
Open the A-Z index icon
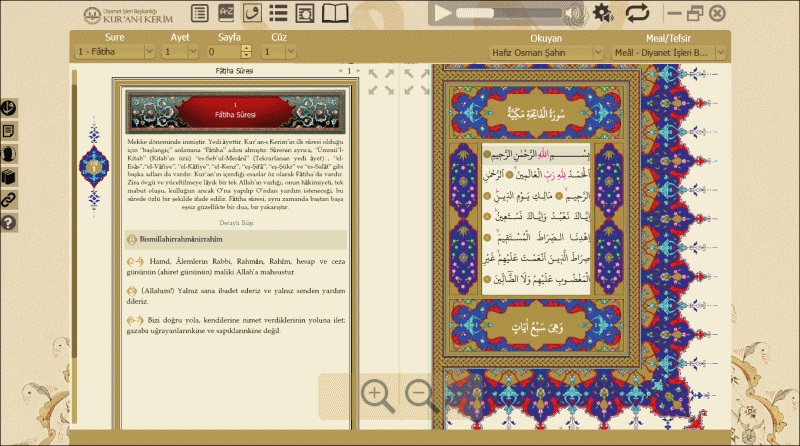[x=227, y=13]
